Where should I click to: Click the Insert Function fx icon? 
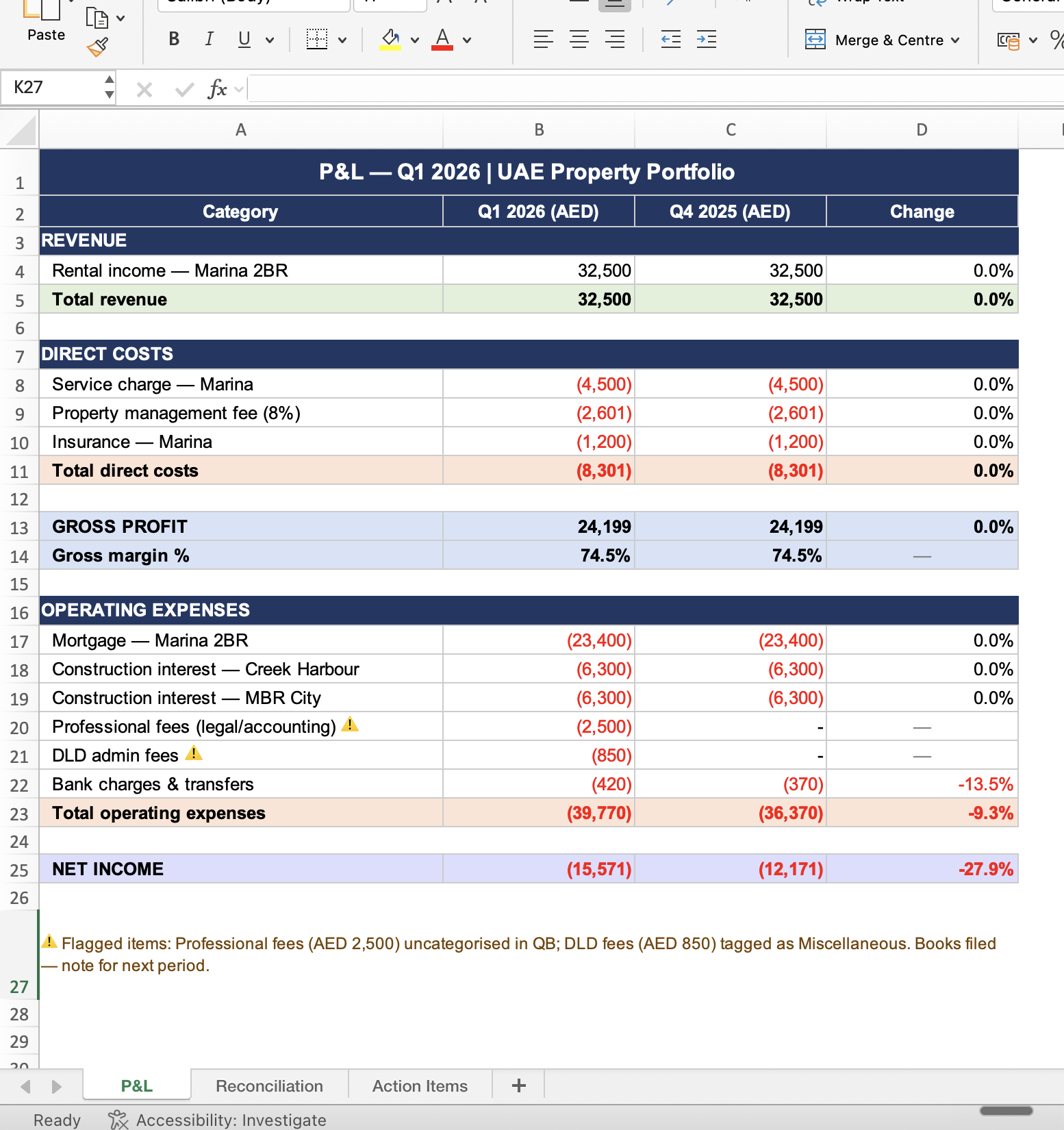pyautogui.click(x=217, y=89)
